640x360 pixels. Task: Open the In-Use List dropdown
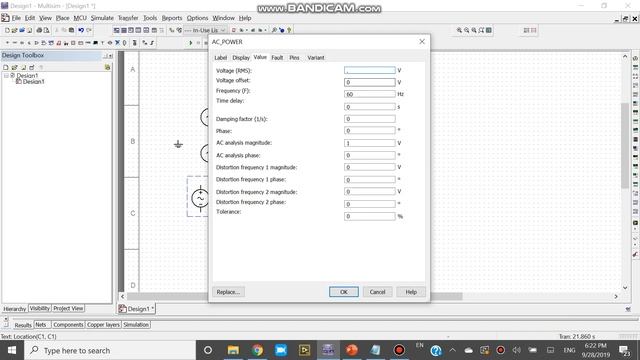[x=223, y=30]
